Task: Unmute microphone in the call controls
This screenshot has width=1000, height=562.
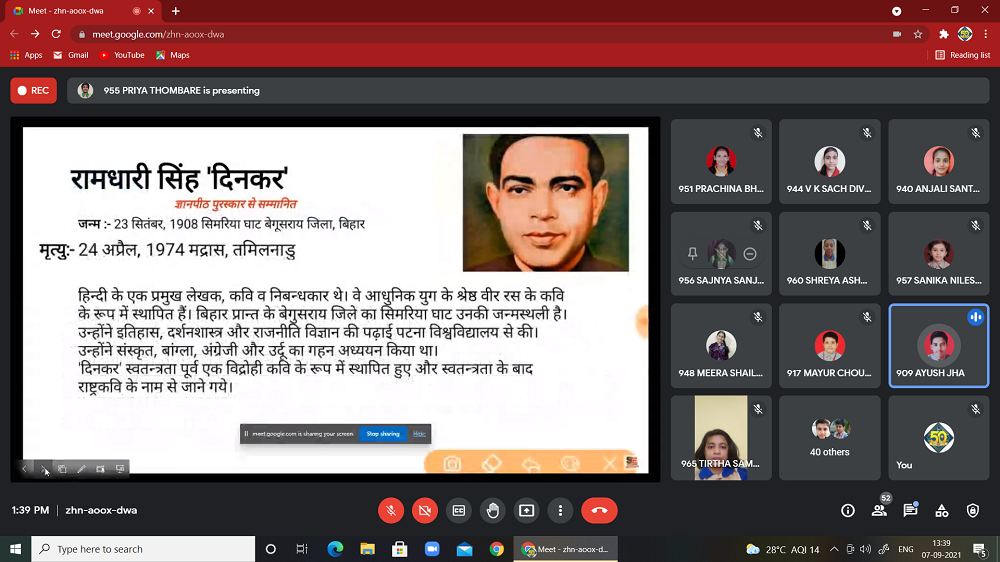Action: pyautogui.click(x=391, y=510)
